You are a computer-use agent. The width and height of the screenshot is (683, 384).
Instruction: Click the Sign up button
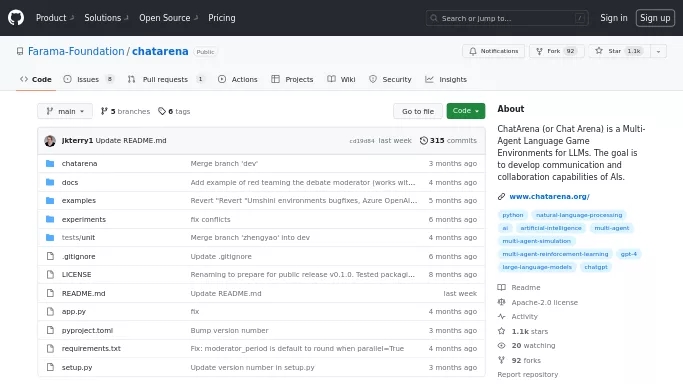(655, 18)
